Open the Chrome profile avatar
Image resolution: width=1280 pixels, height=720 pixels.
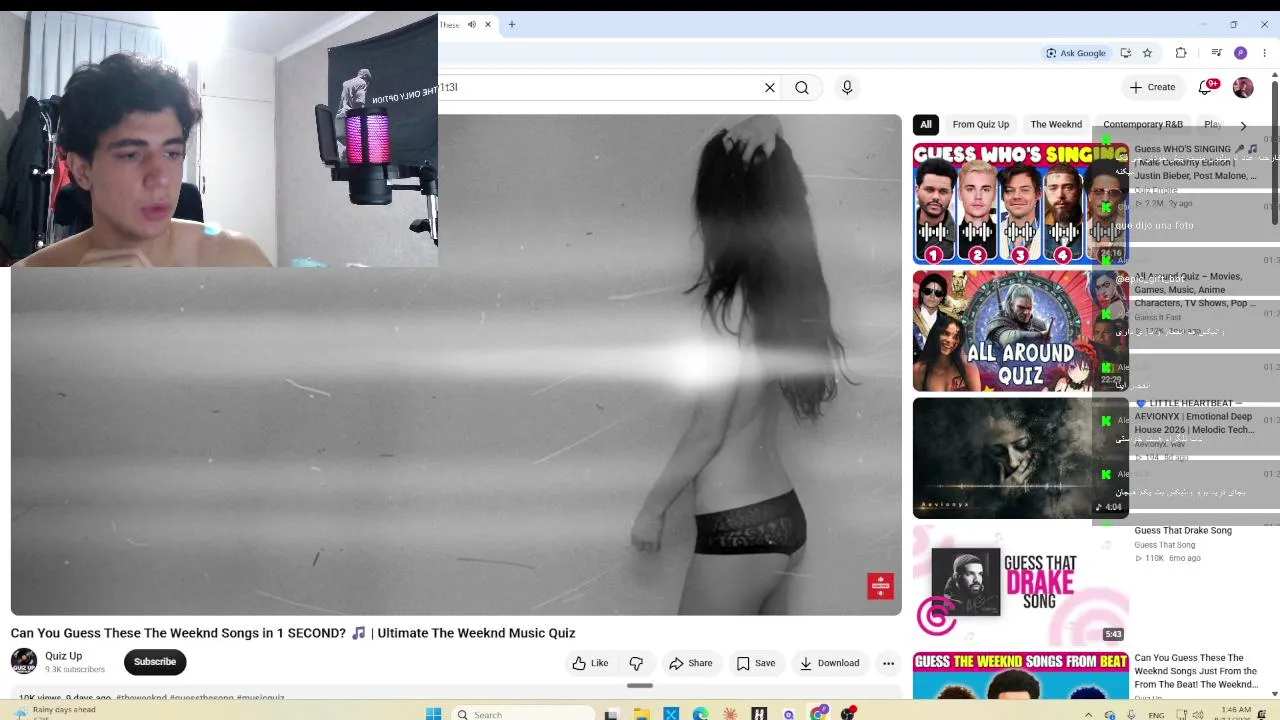coord(1240,53)
